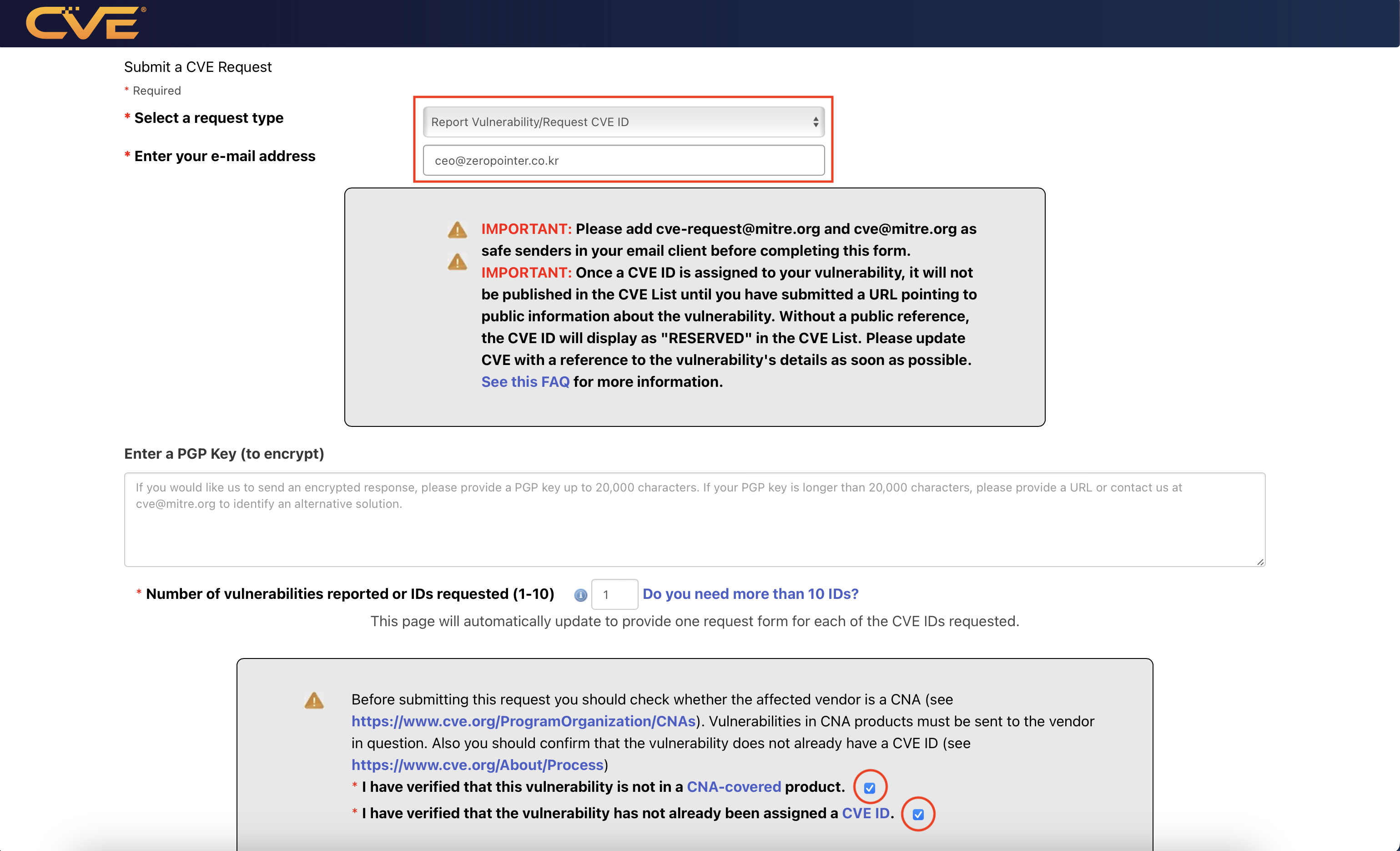Open Do you need more than 10 IDs link
The width and height of the screenshot is (1400, 851).
(750, 593)
